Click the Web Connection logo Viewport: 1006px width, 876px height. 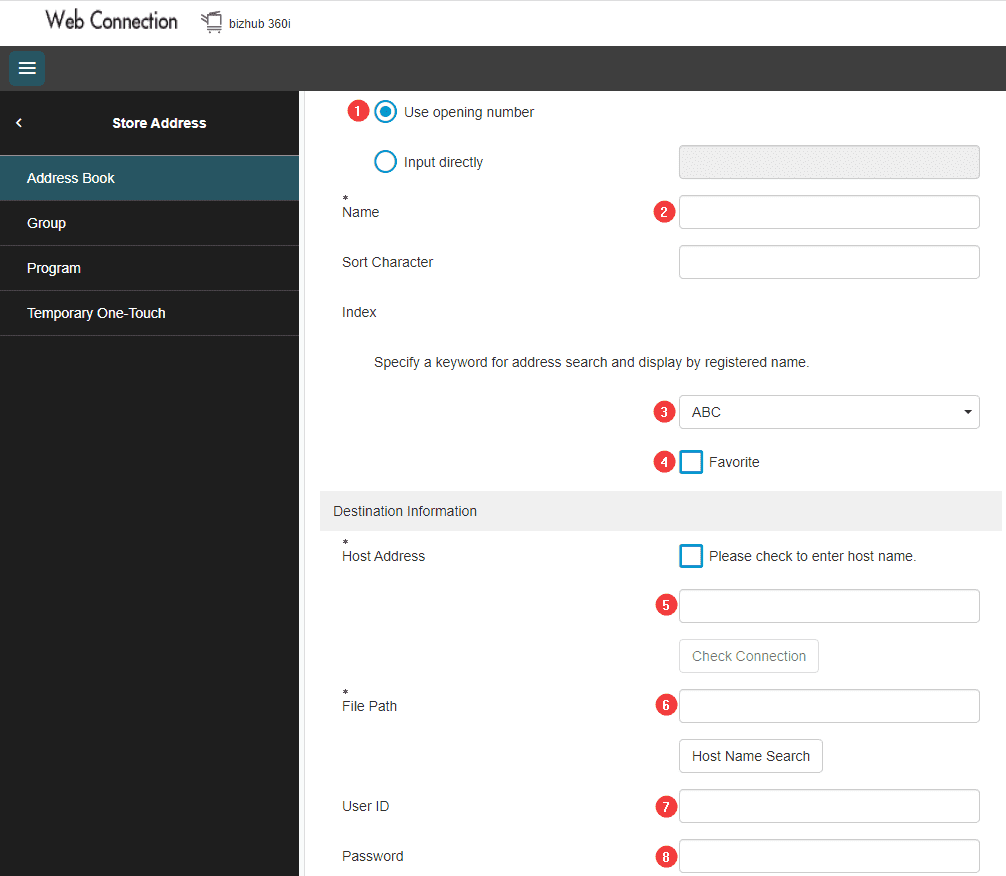[x=111, y=21]
